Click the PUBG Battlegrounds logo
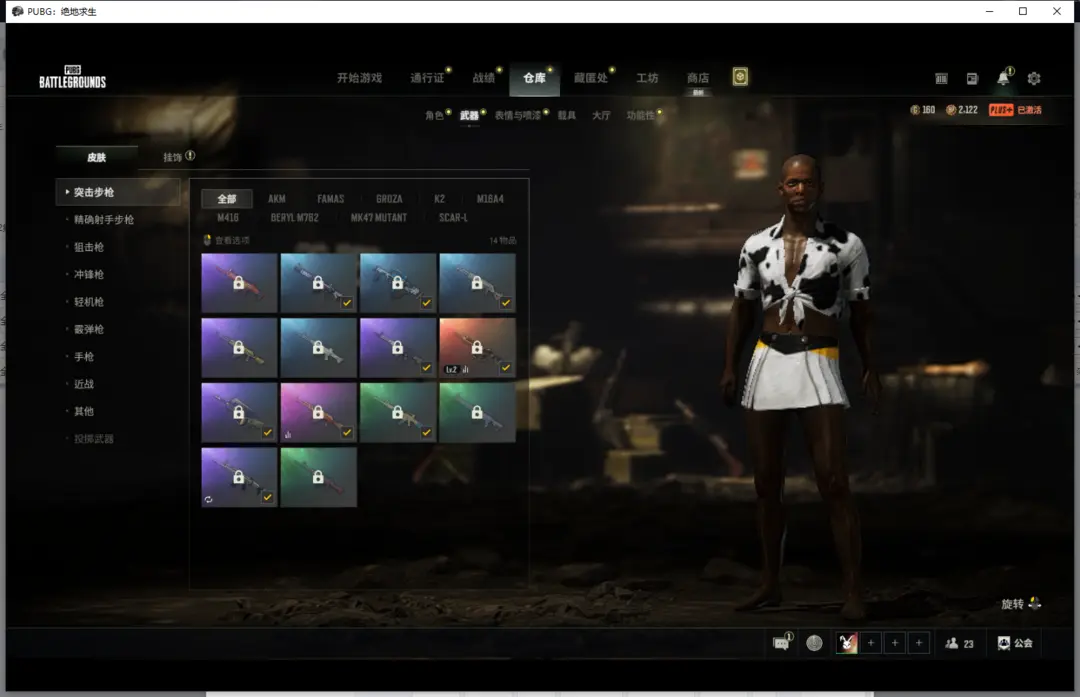Screen dimensions: 1080x697 [x=72, y=77]
